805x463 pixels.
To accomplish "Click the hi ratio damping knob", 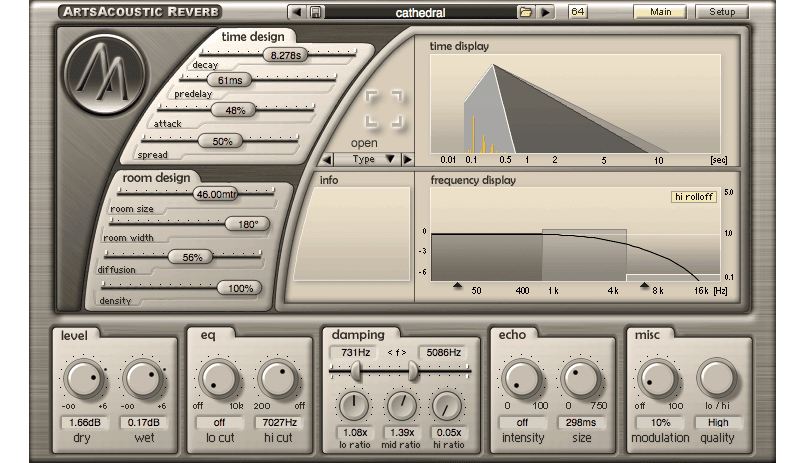I will [x=447, y=406].
